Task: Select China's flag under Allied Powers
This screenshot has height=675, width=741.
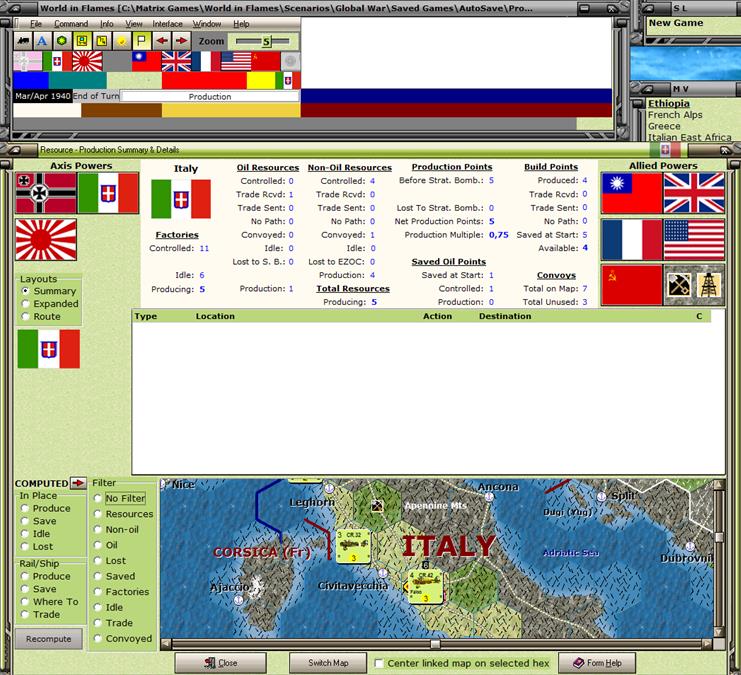Action: 631,193
